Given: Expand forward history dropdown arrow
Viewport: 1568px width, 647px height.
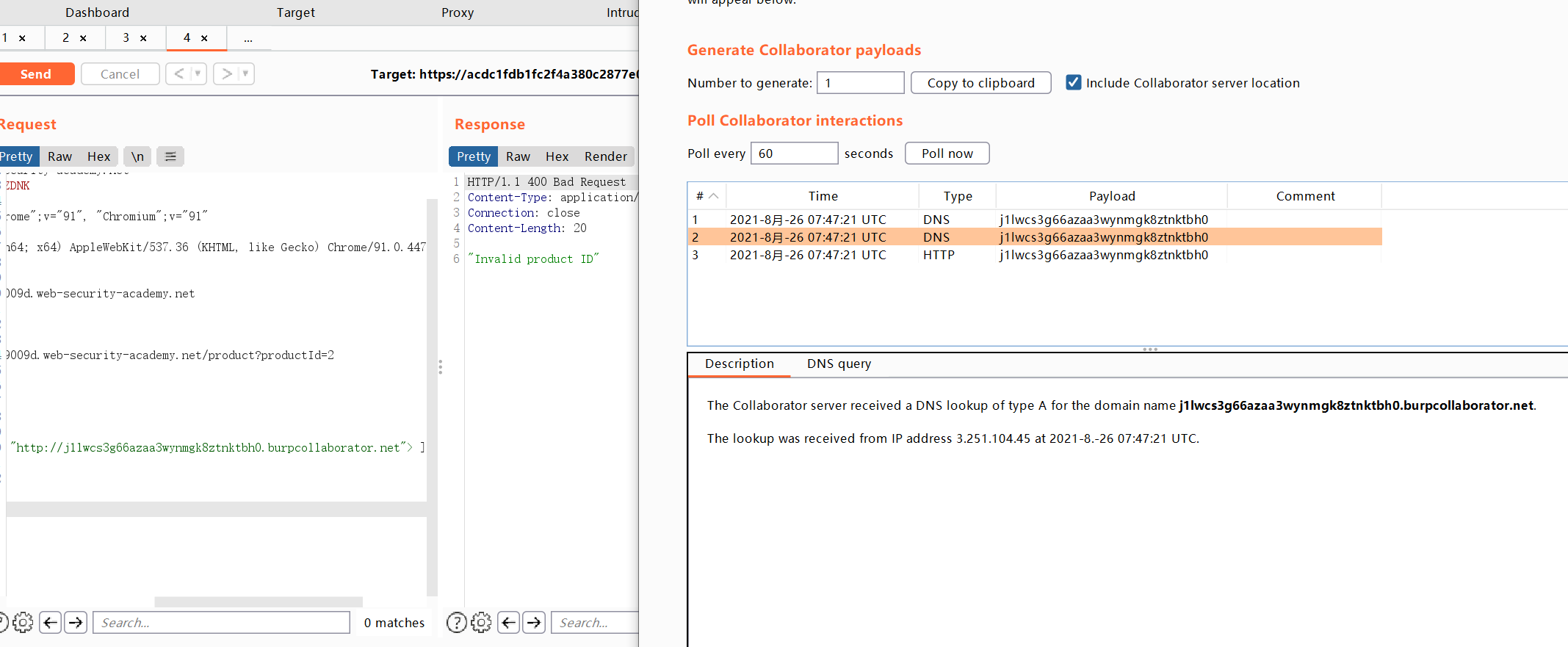Looking at the screenshot, I should (x=245, y=73).
